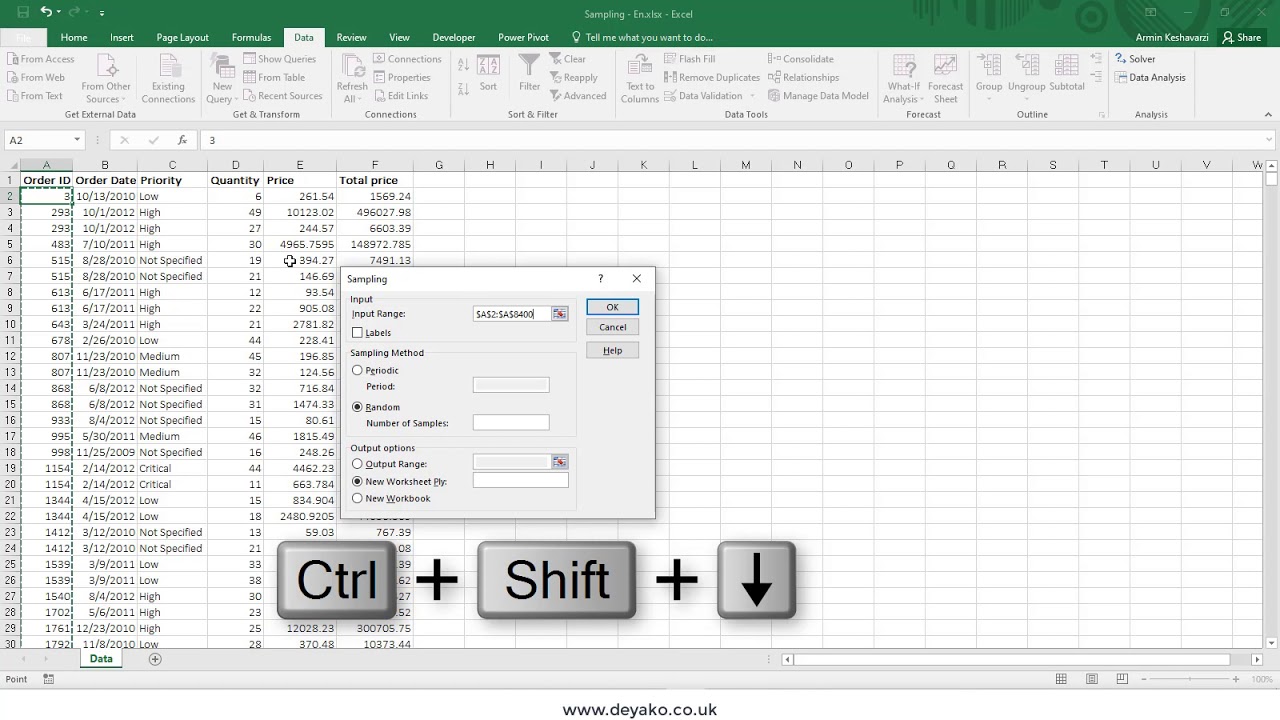This screenshot has width=1280, height=720.
Task: Click Tell me what you want to do
Action: point(642,37)
